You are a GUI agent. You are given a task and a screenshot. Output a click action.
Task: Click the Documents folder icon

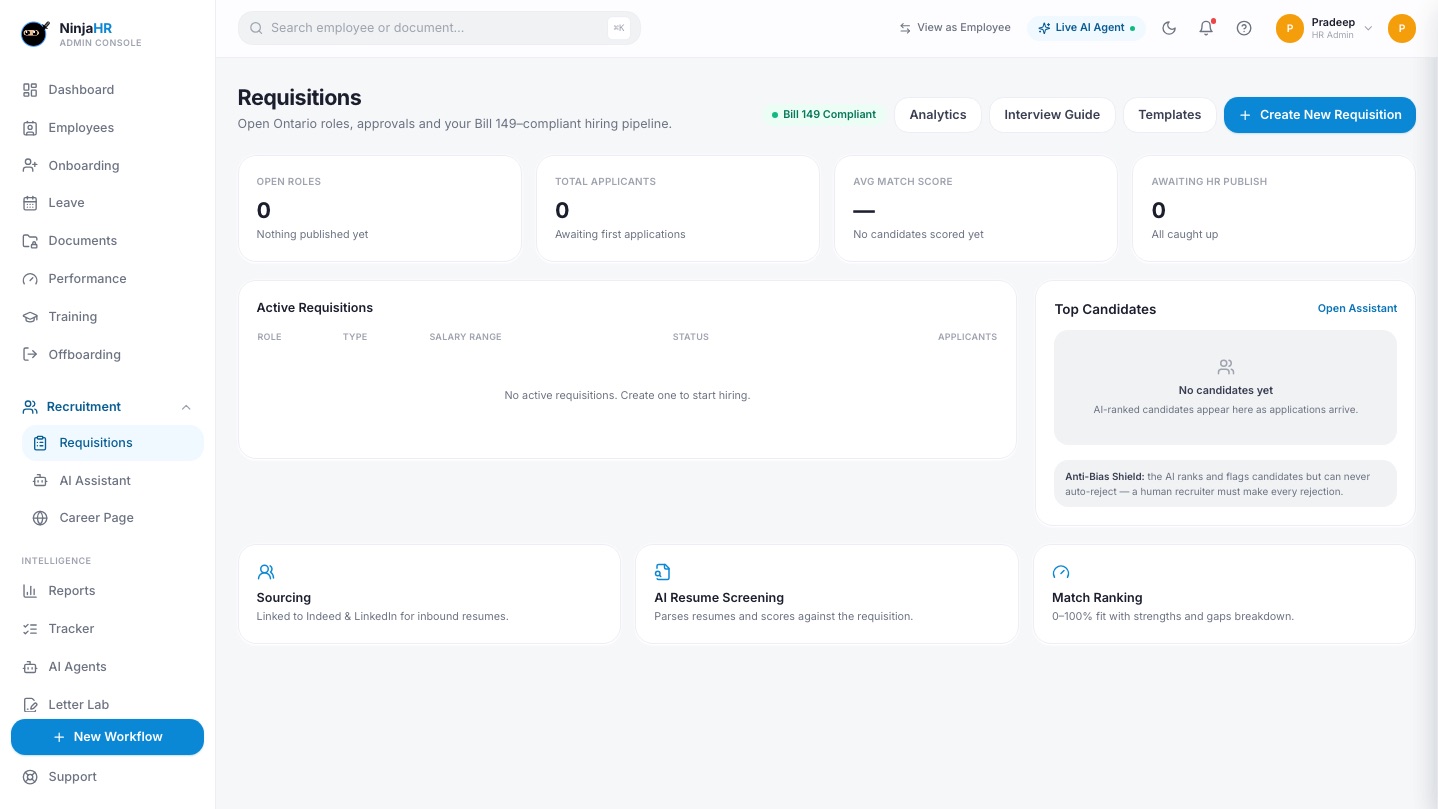pyautogui.click(x=30, y=241)
